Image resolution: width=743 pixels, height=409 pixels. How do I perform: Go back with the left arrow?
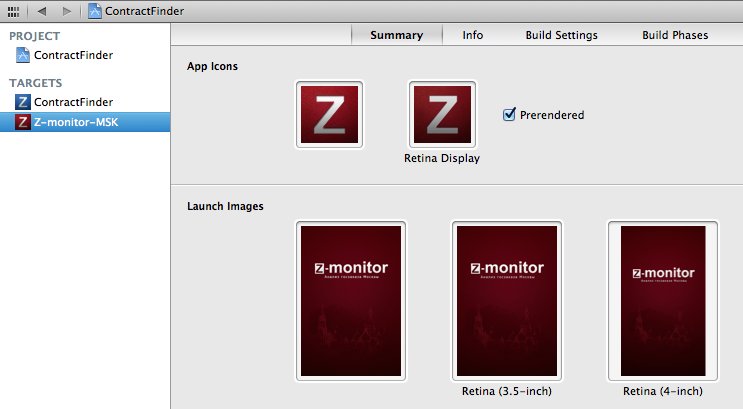tap(42, 11)
